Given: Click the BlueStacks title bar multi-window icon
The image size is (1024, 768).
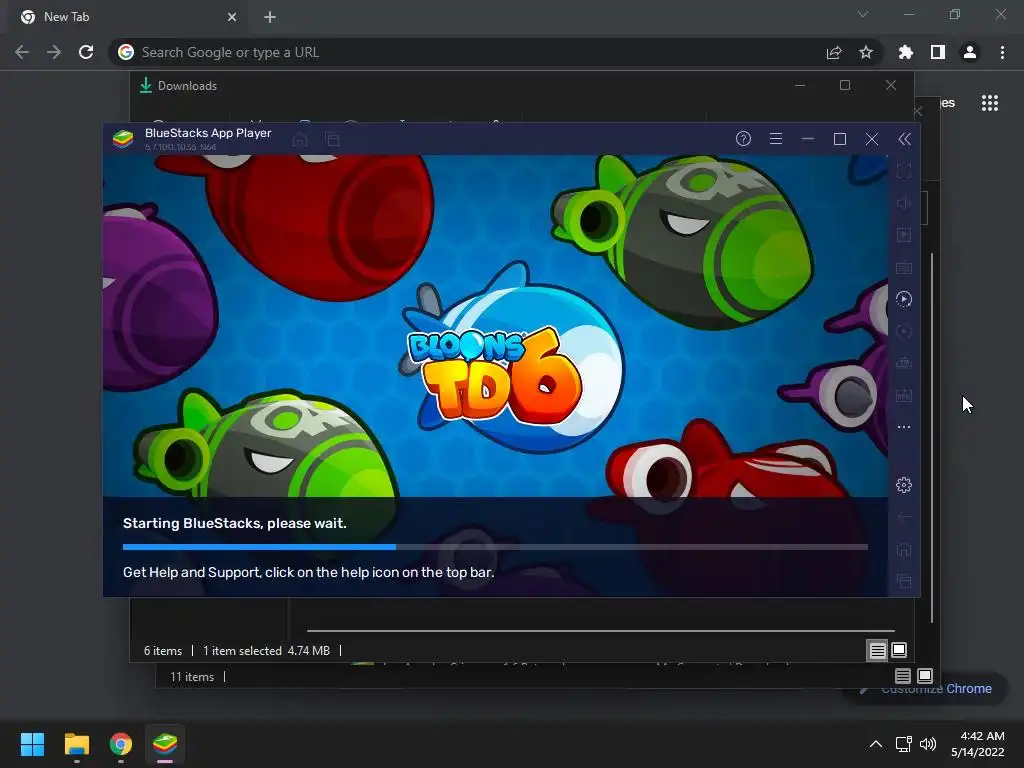Looking at the screenshot, I should pos(332,139).
